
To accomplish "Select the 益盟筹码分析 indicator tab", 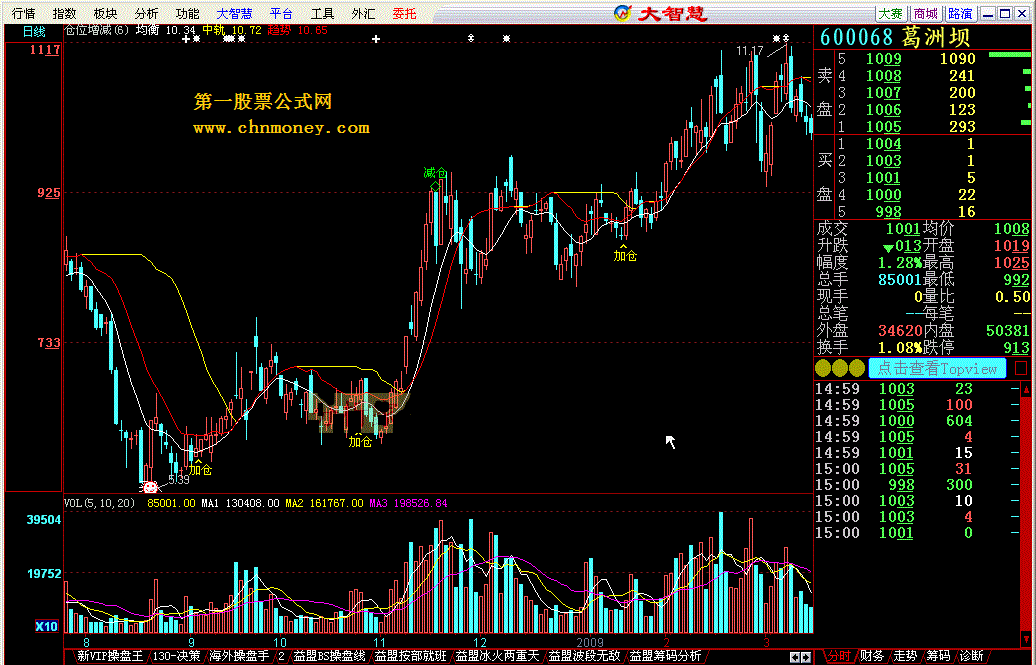I will click(665, 656).
